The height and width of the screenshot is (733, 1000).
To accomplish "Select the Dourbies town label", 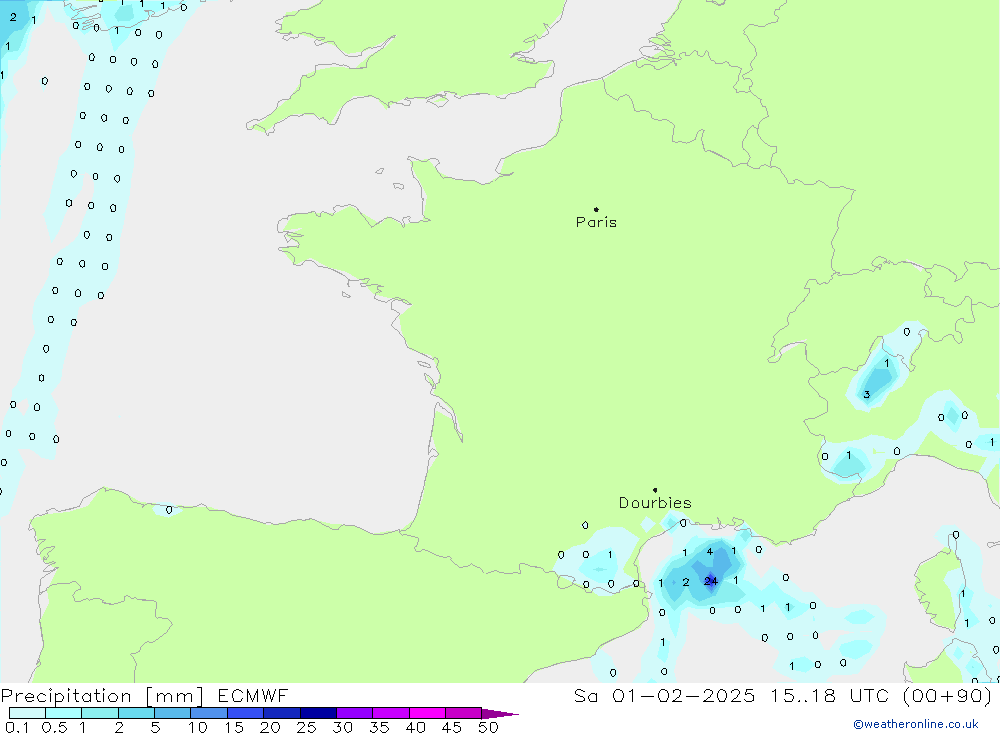I will tap(655, 503).
